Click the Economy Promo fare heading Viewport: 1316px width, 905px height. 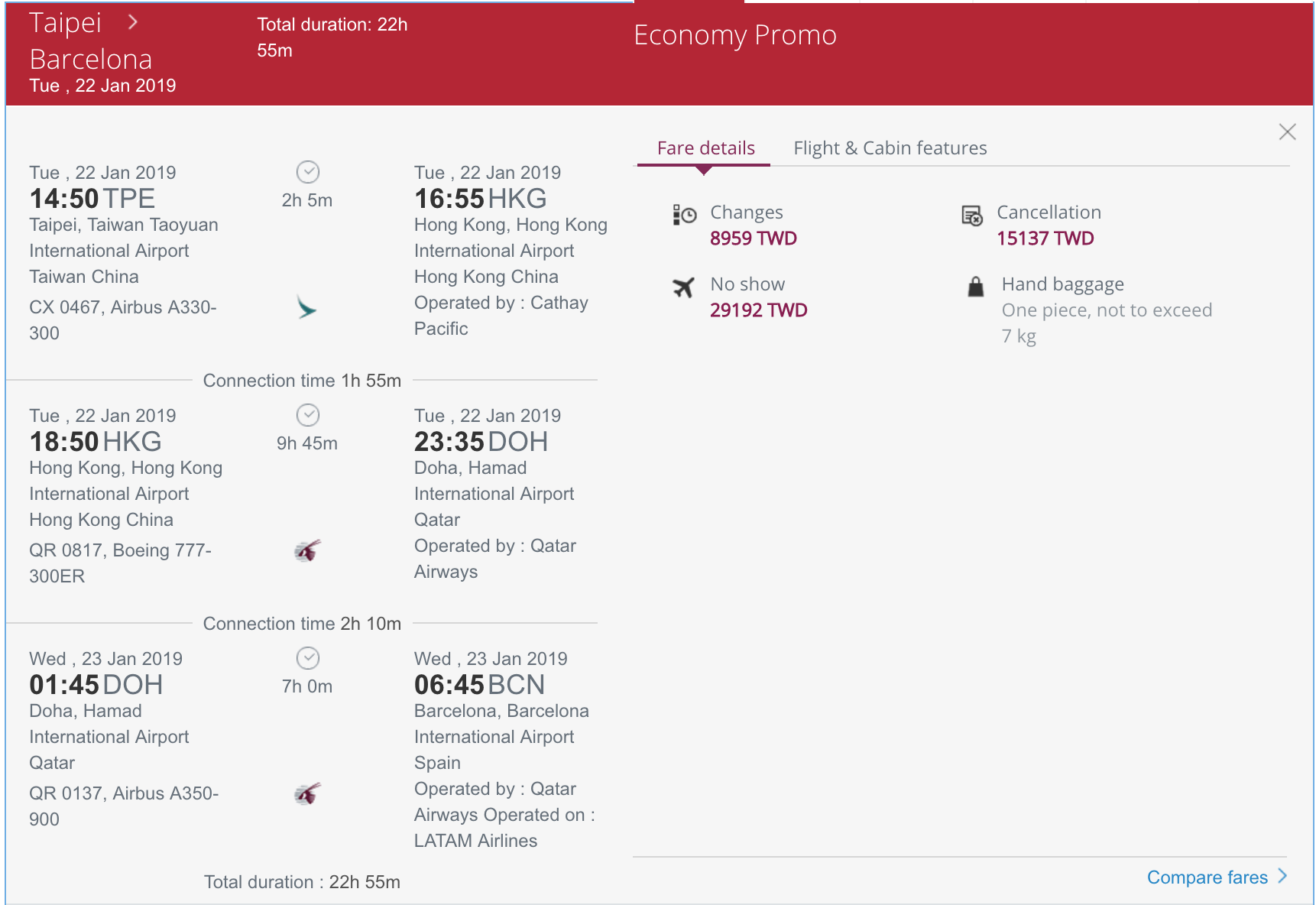(735, 35)
